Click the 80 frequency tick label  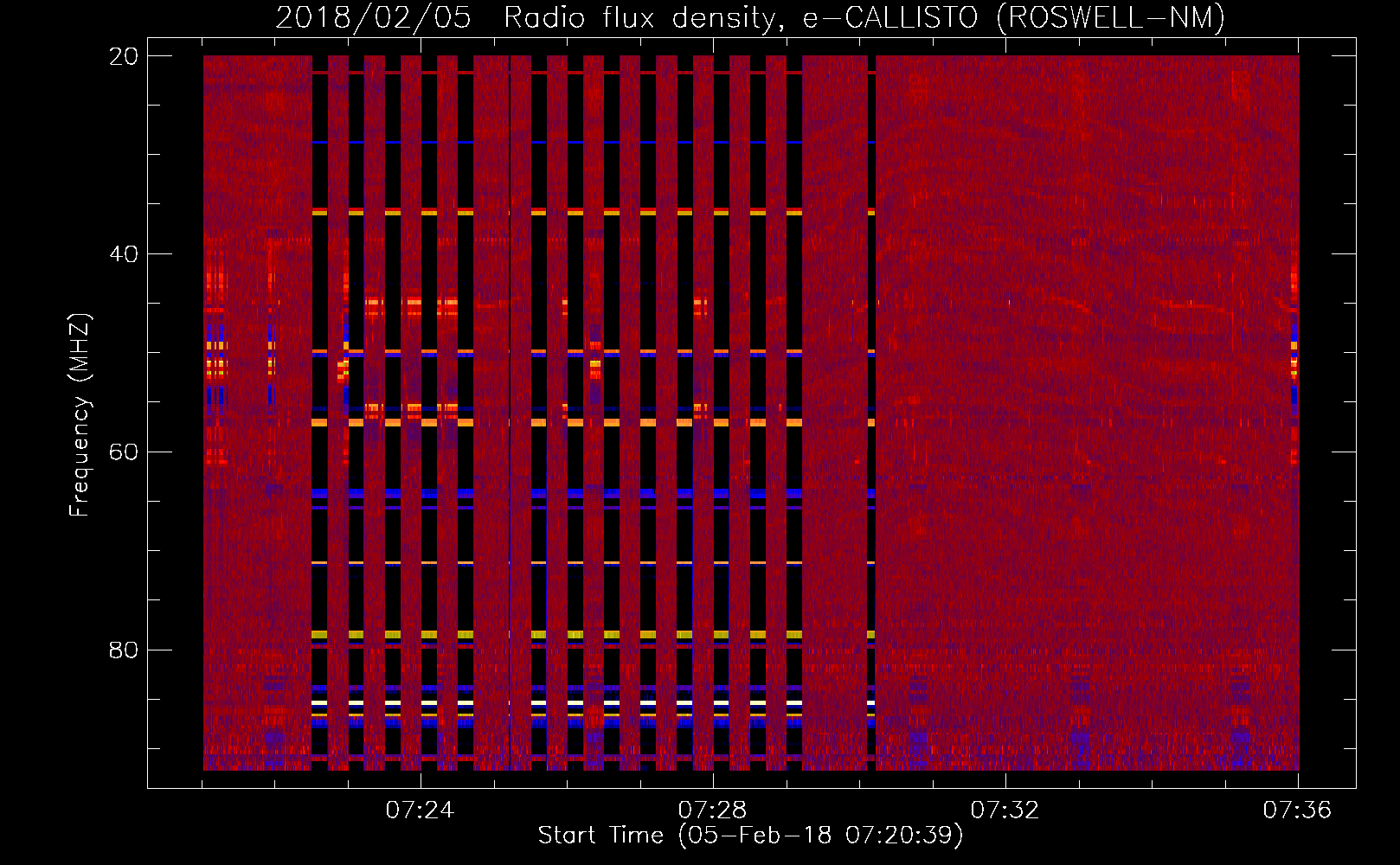[124, 650]
